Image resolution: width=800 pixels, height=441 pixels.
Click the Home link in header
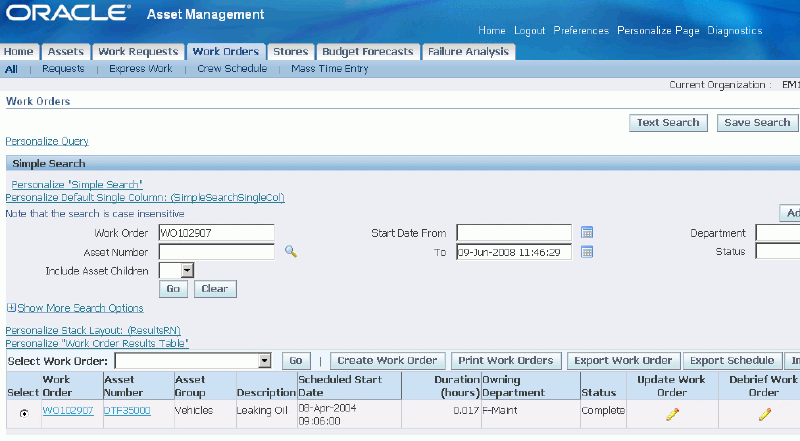click(492, 31)
